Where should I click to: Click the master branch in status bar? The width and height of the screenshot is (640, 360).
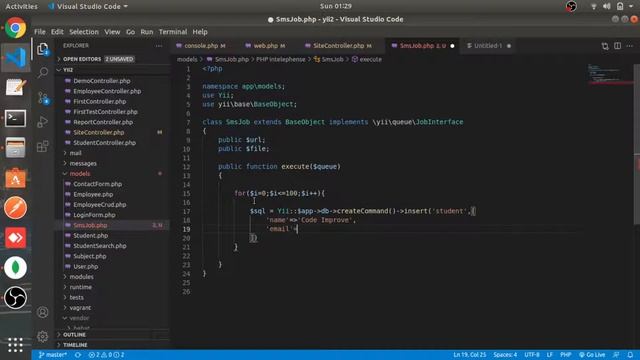tap(53, 355)
